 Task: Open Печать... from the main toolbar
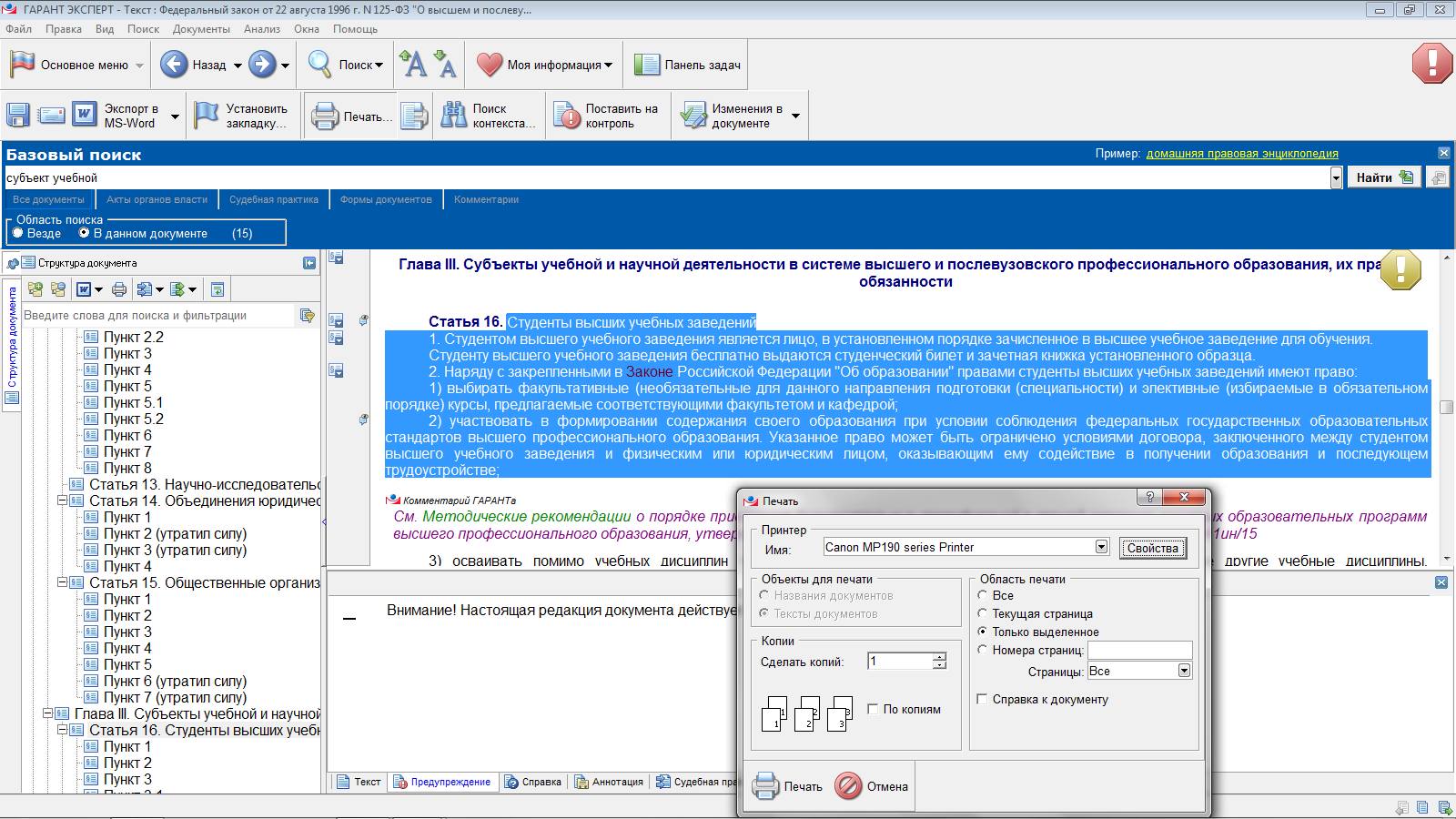click(351, 116)
